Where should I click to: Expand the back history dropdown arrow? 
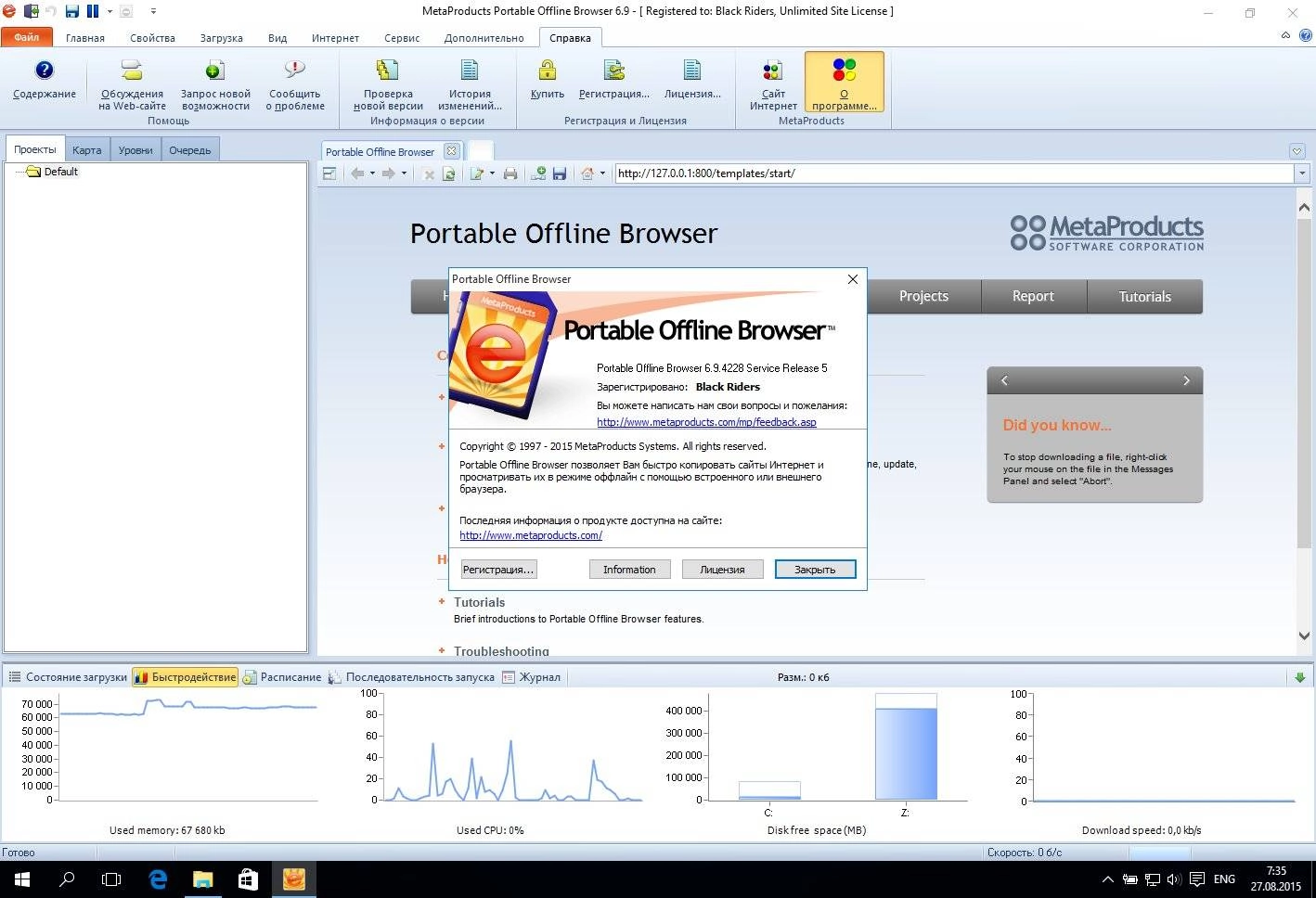pyautogui.click(x=372, y=173)
